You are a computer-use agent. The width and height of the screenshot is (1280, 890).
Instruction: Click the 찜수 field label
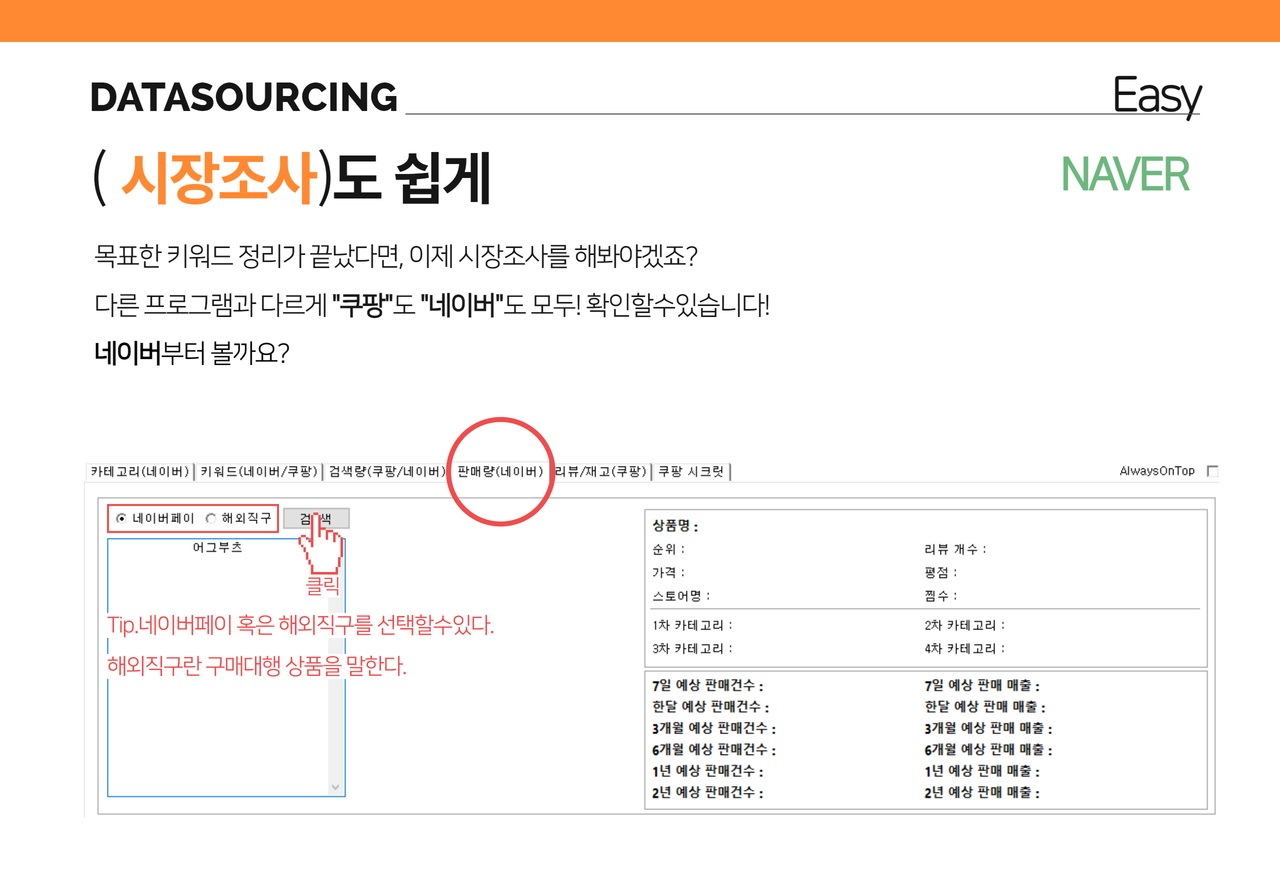point(941,595)
